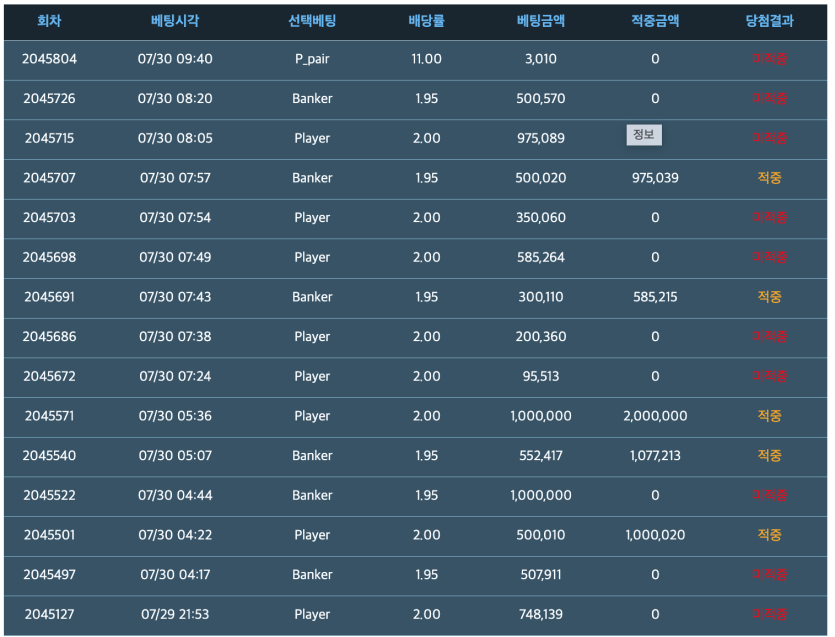The height and width of the screenshot is (637, 835).
Task: Click the 회차 column header
Action: click(49, 21)
